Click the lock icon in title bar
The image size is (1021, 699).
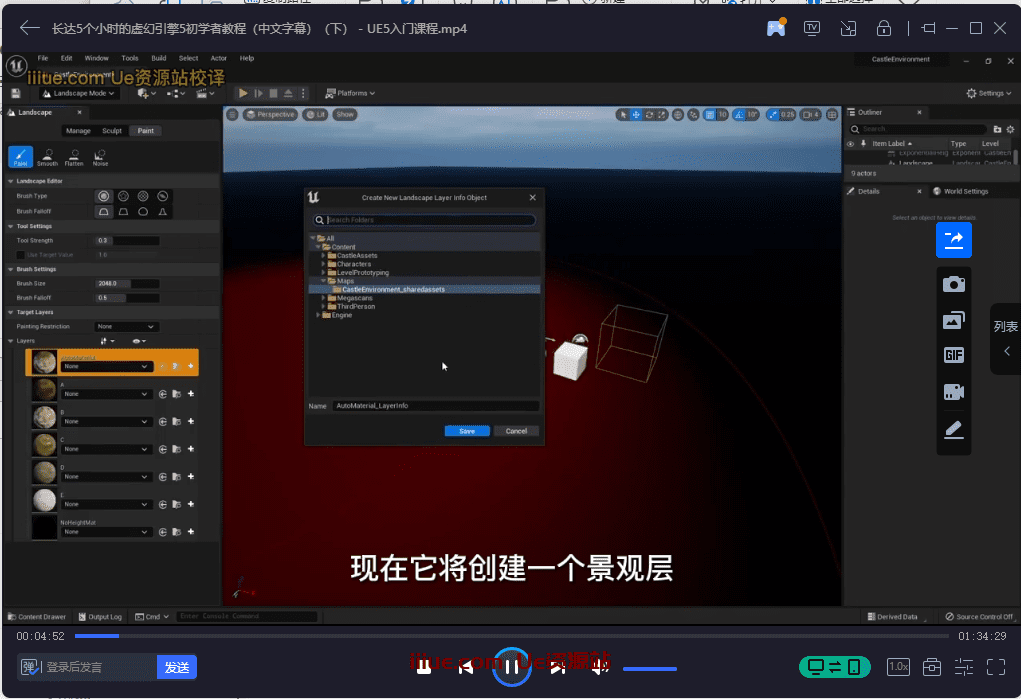pyautogui.click(x=883, y=28)
